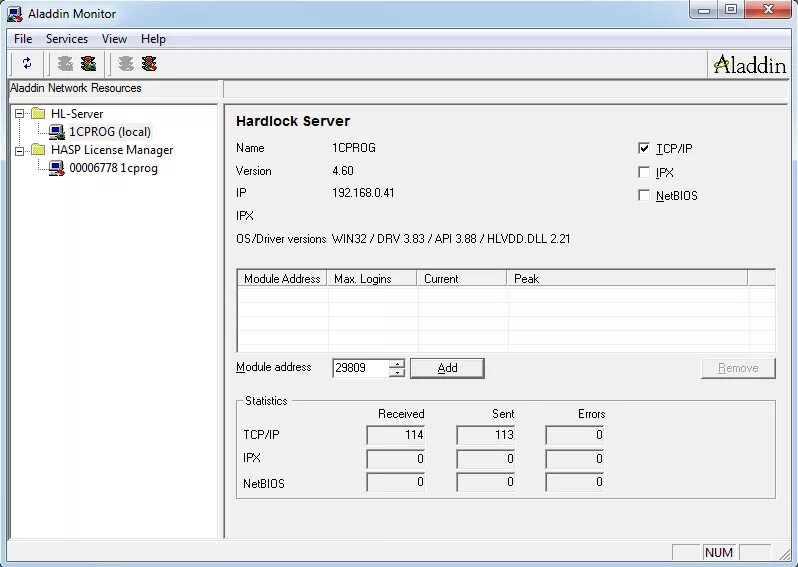Select the HL-Server tree label
The height and width of the screenshot is (567, 798).
click(x=77, y=114)
